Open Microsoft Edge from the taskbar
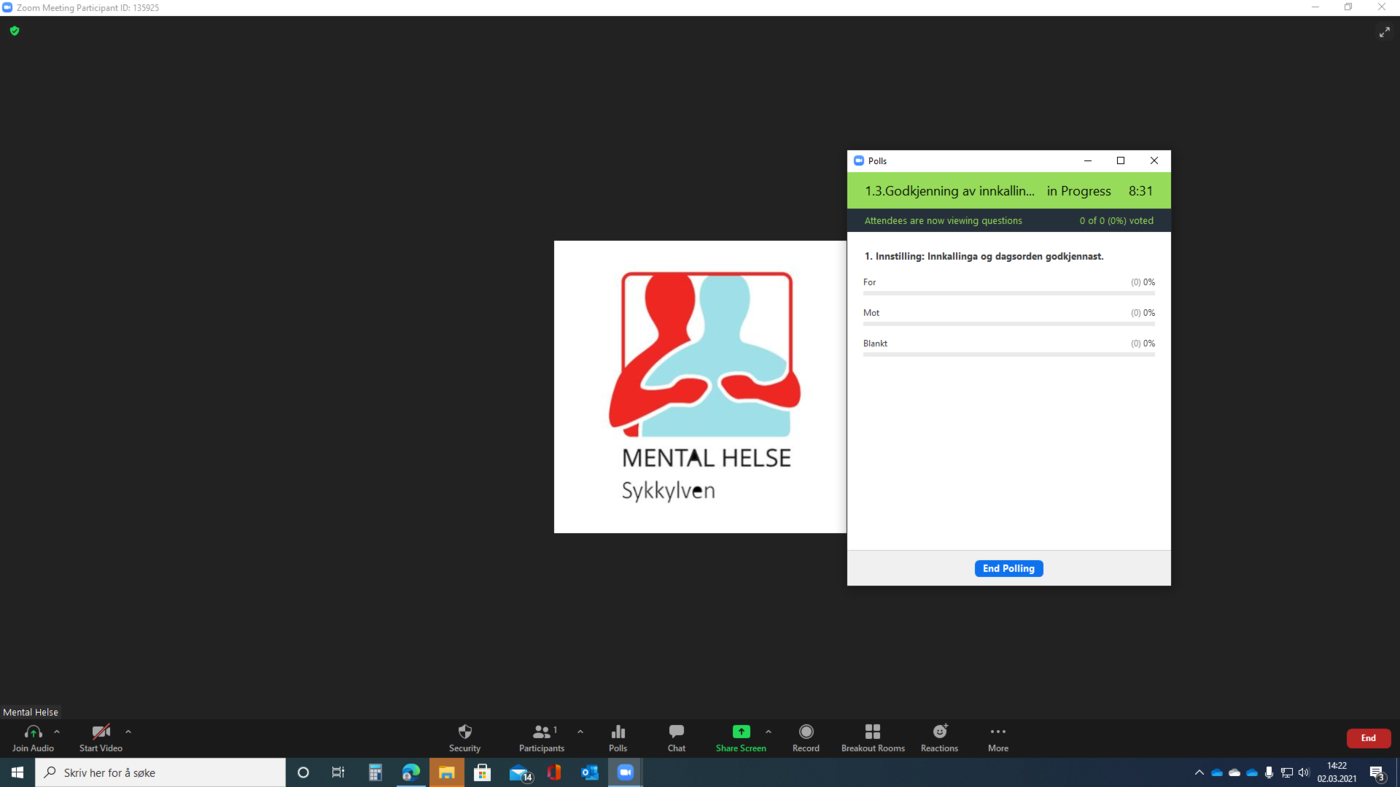 pyautogui.click(x=411, y=772)
